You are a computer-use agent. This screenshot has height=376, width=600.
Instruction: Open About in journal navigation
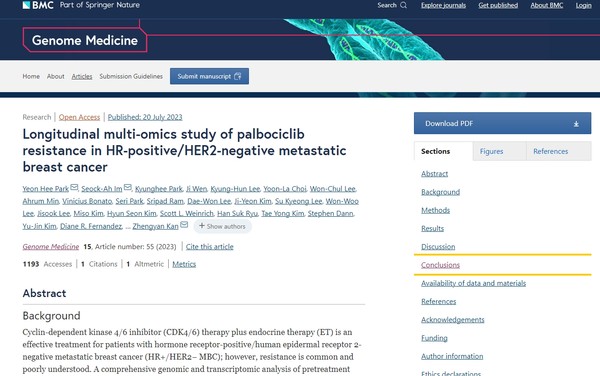[55, 77]
